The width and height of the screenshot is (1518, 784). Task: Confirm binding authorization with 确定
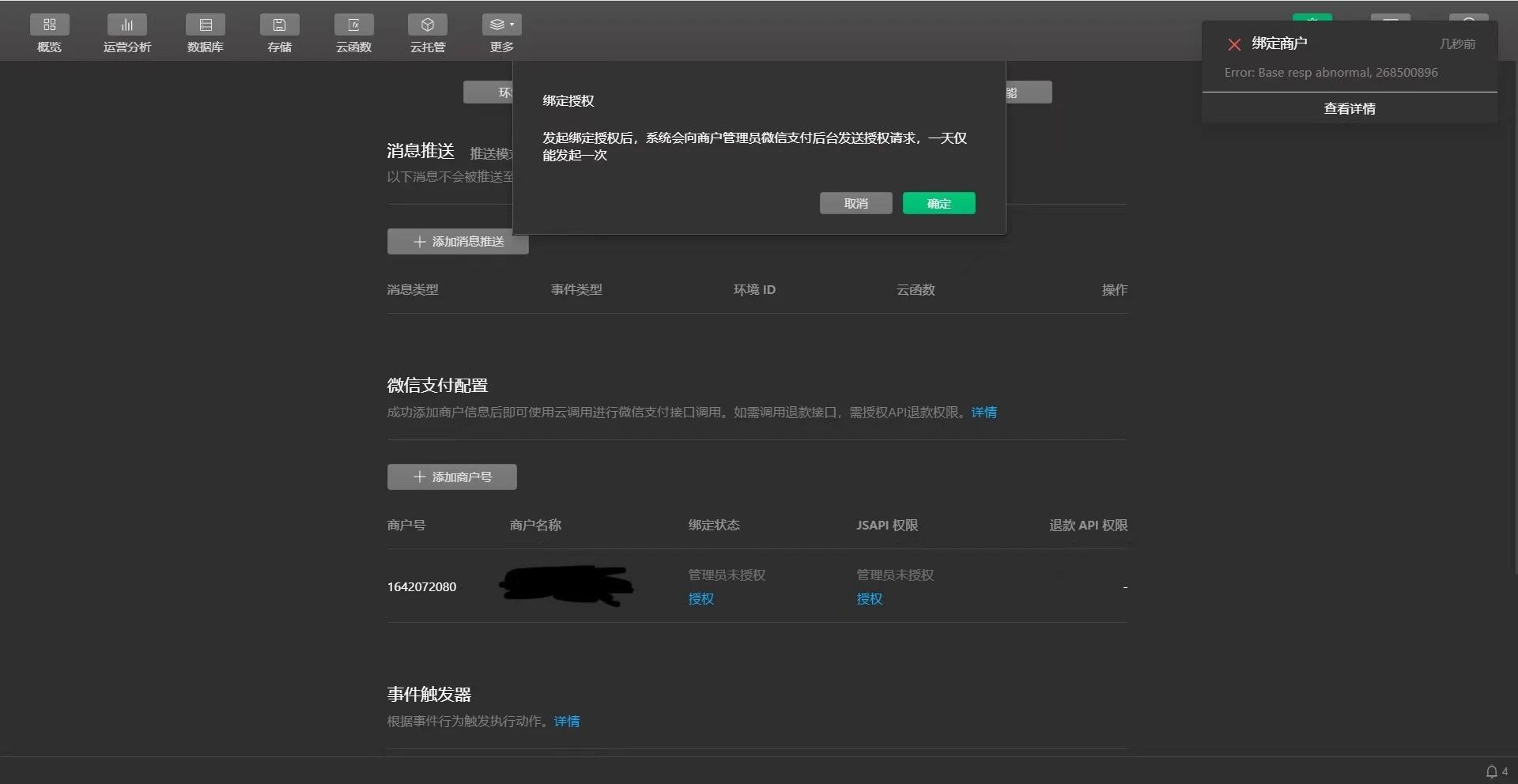tap(938, 203)
